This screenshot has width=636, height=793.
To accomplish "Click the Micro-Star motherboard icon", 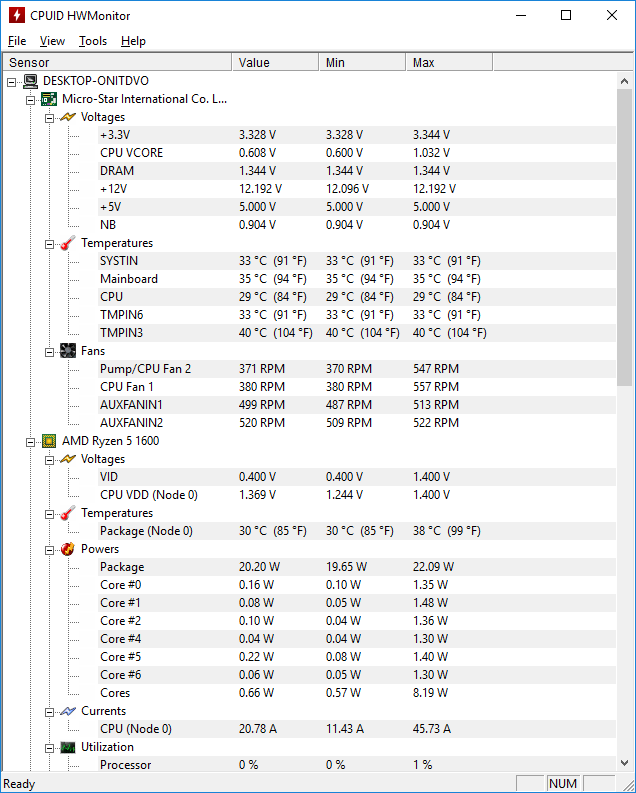I will click(x=49, y=99).
